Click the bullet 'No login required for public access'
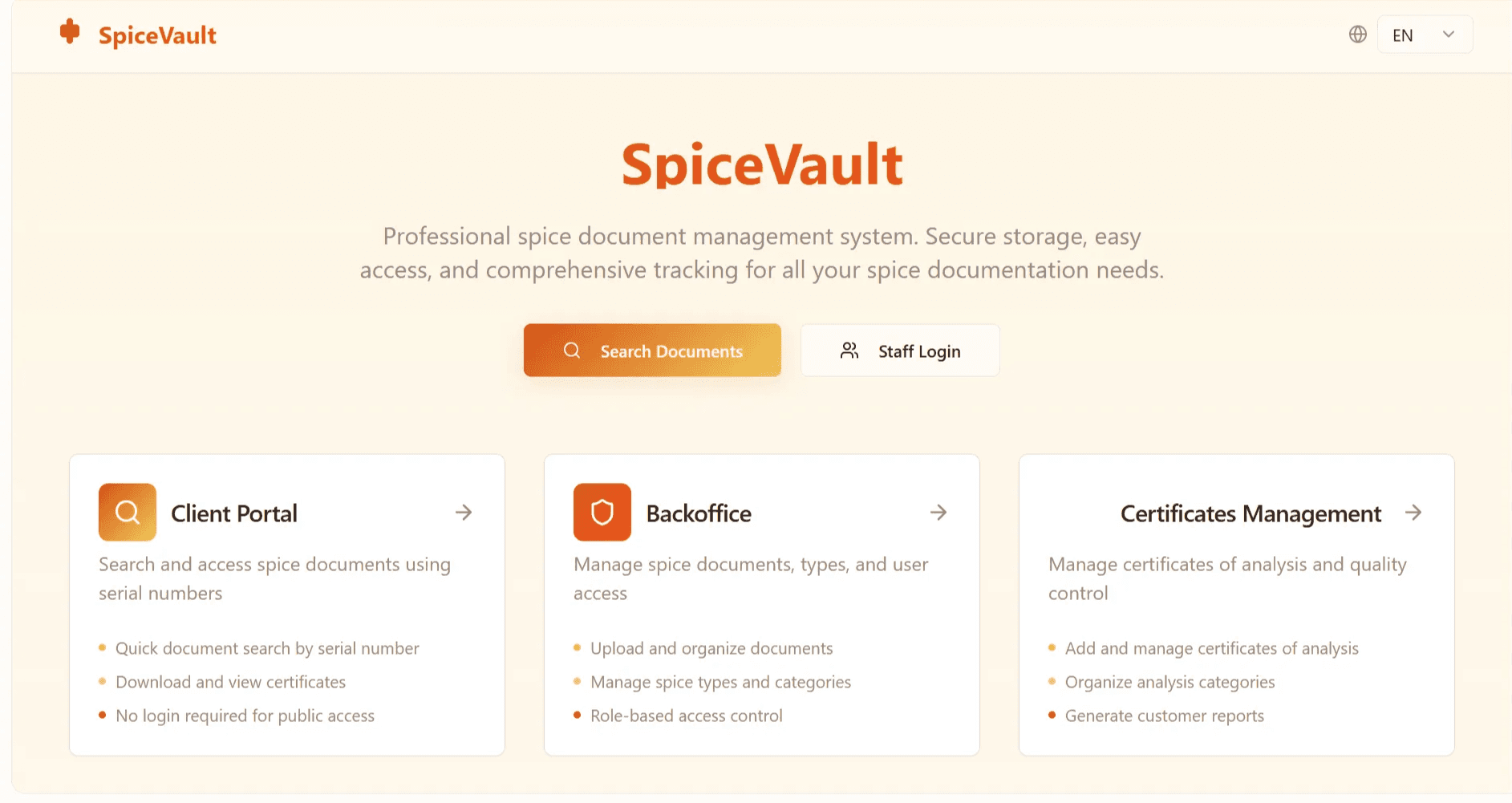Image resolution: width=1512 pixels, height=803 pixels. (x=245, y=715)
